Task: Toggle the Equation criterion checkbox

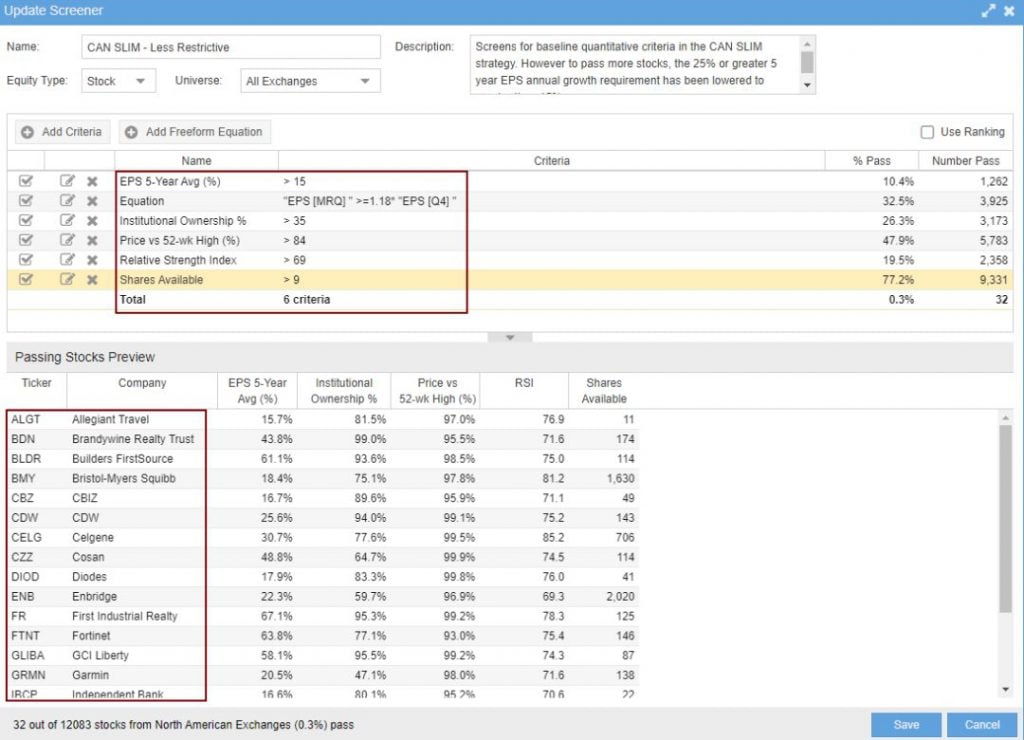Action: pos(25,201)
